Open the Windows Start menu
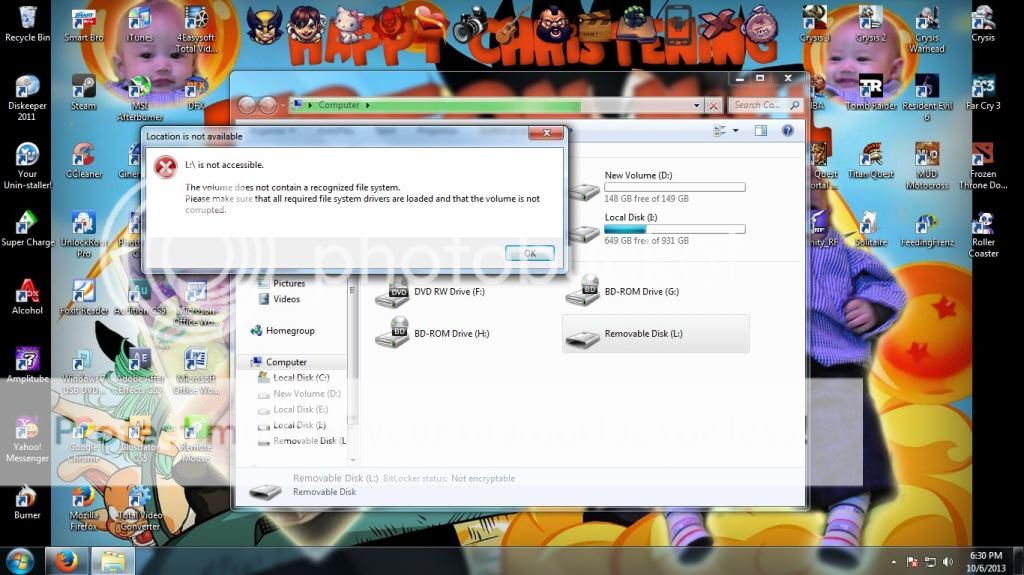The height and width of the screenshot is (575, 1024). click(20, 561)
